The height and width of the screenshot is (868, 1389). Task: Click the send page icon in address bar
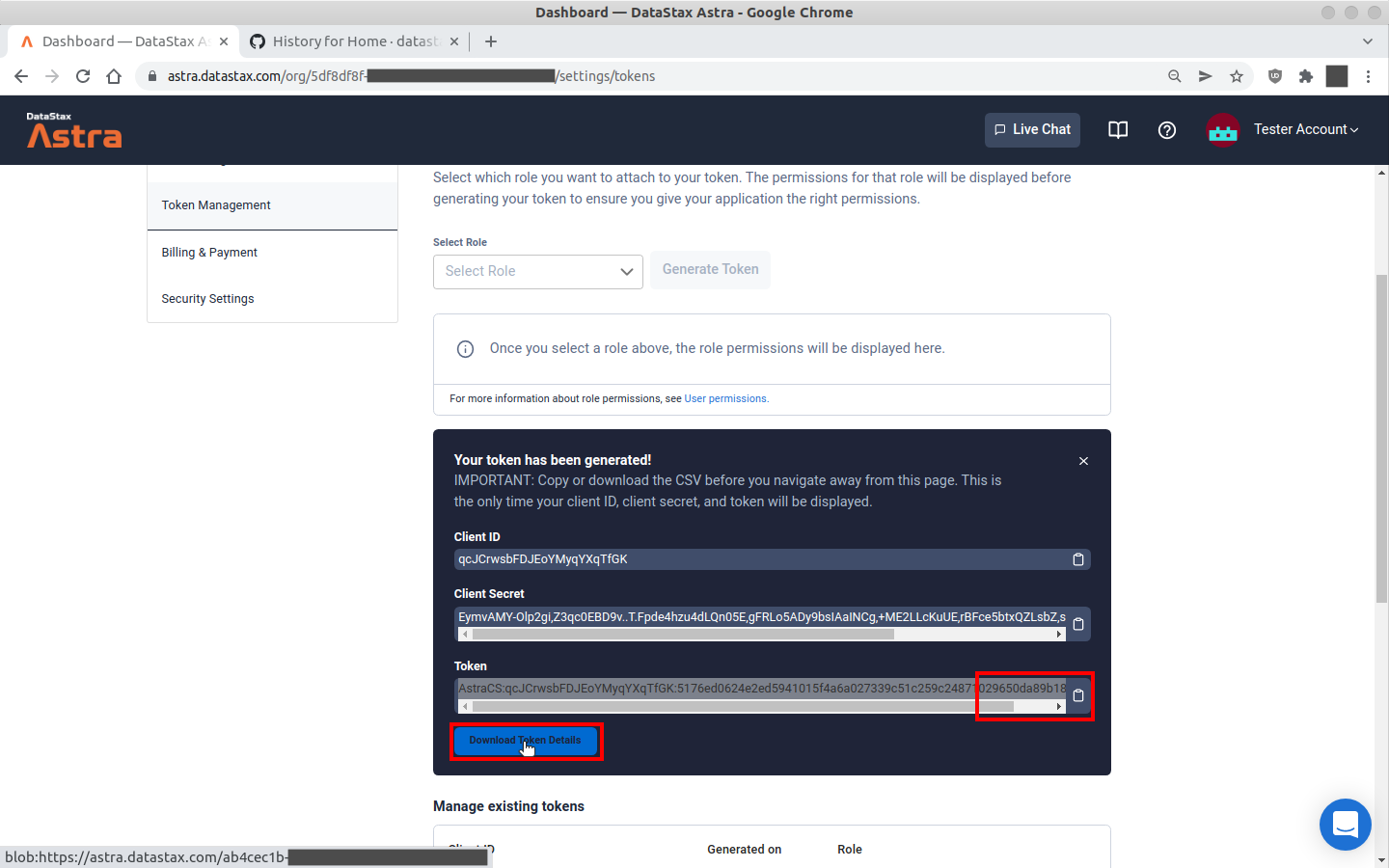tap(1205, 76)
